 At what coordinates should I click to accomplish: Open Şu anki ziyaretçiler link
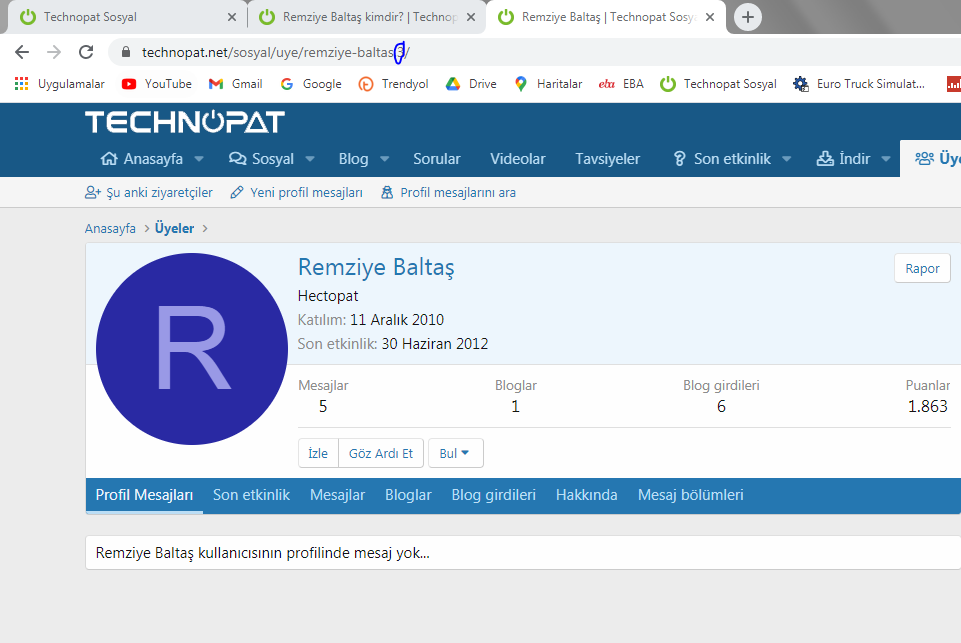tap(149, 192)
